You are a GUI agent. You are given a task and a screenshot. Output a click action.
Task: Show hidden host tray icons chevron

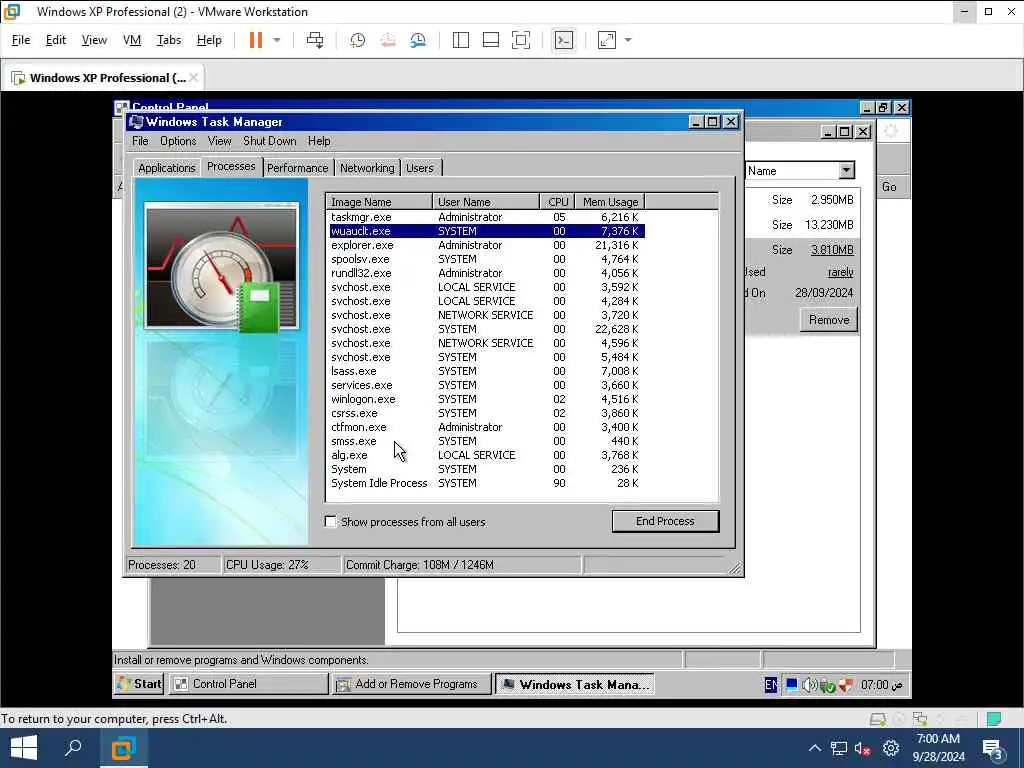(814, 748)
